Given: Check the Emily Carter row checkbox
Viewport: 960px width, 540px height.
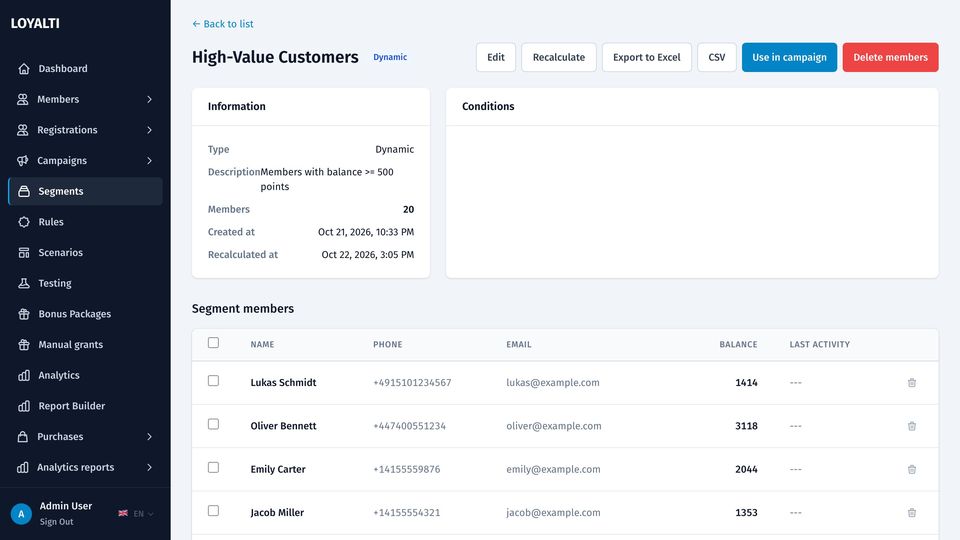Looking at the screenshot, I should pos(213,468).
